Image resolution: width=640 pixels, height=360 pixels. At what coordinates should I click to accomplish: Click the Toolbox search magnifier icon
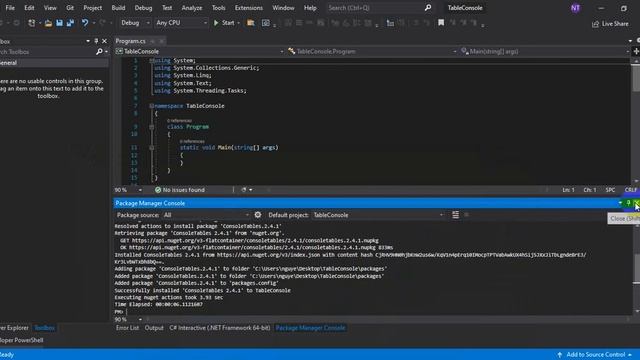click(99, 52)
